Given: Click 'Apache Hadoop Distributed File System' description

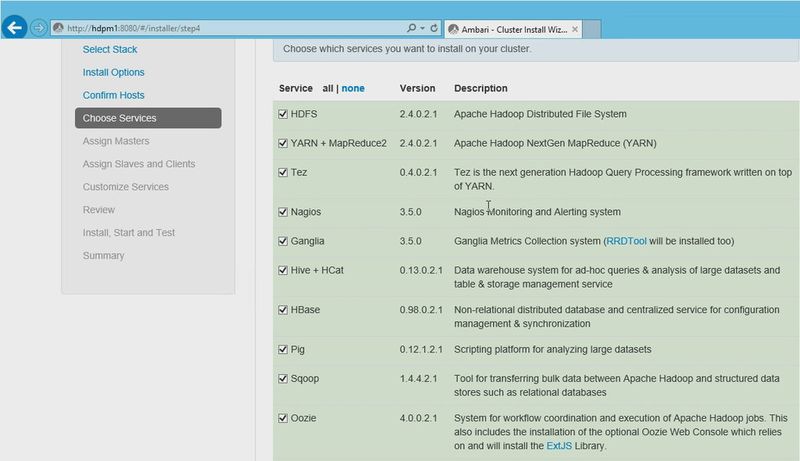Looking at the screenshot, I should 540,114.
